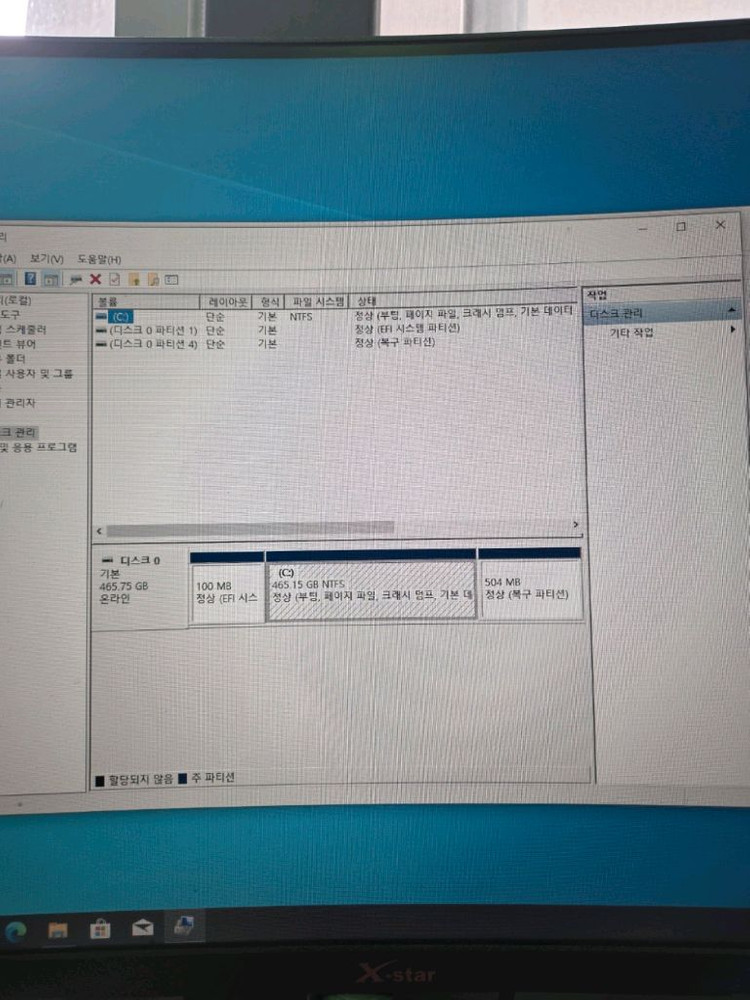The width and height of the screenshot is (750, 1000).
Task: Click 기타 작업 in the actions pane
Action: point(631,332)
